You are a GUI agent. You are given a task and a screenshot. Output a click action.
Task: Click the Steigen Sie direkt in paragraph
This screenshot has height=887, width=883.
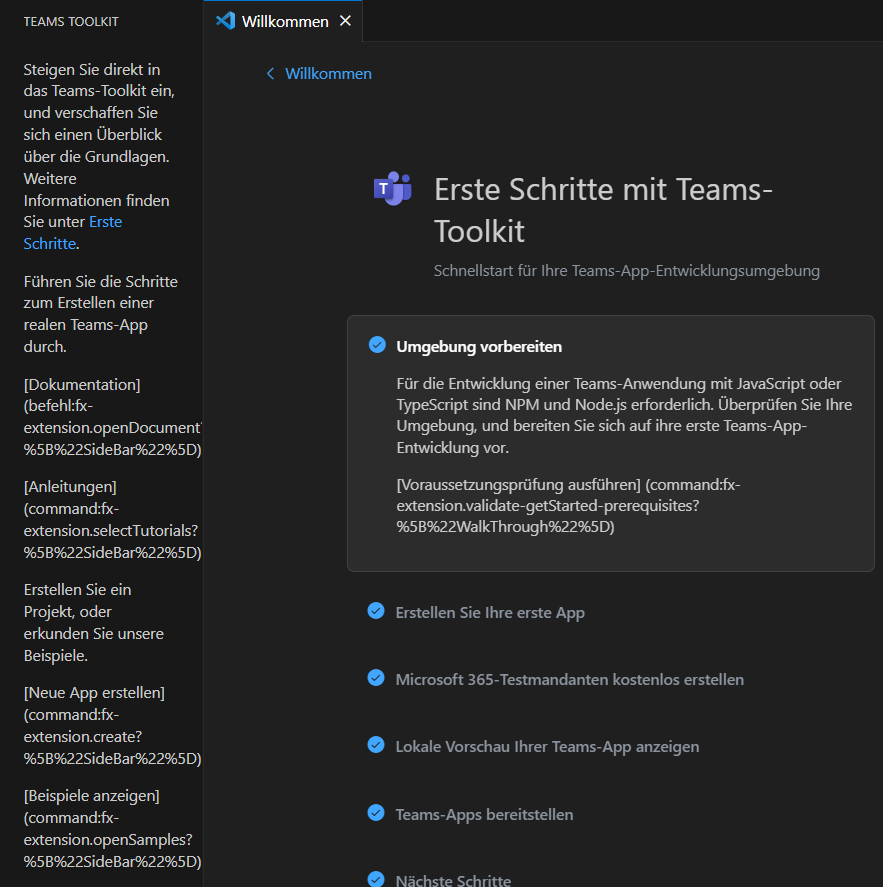coord(98,156)
